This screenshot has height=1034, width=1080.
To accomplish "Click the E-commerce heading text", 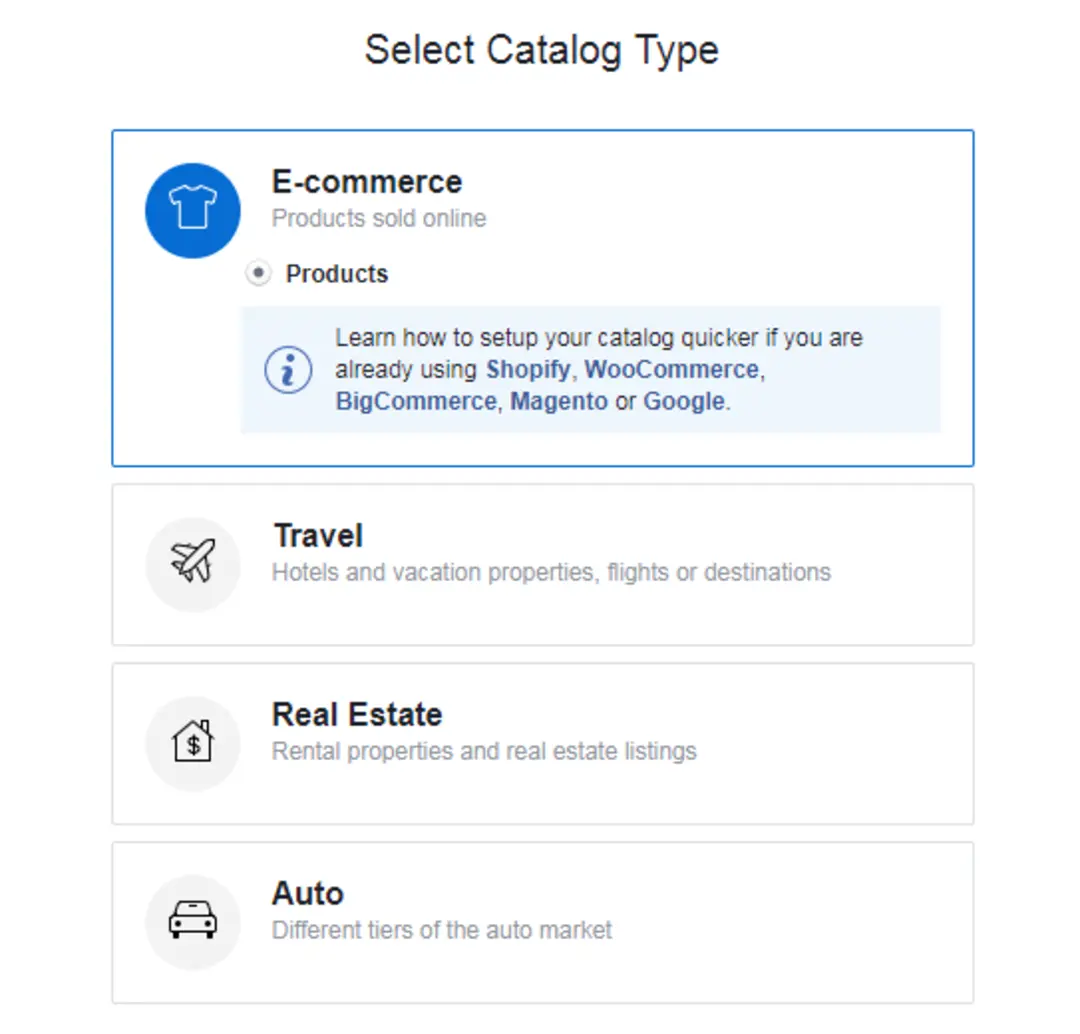I will click(x=367, y=182).
